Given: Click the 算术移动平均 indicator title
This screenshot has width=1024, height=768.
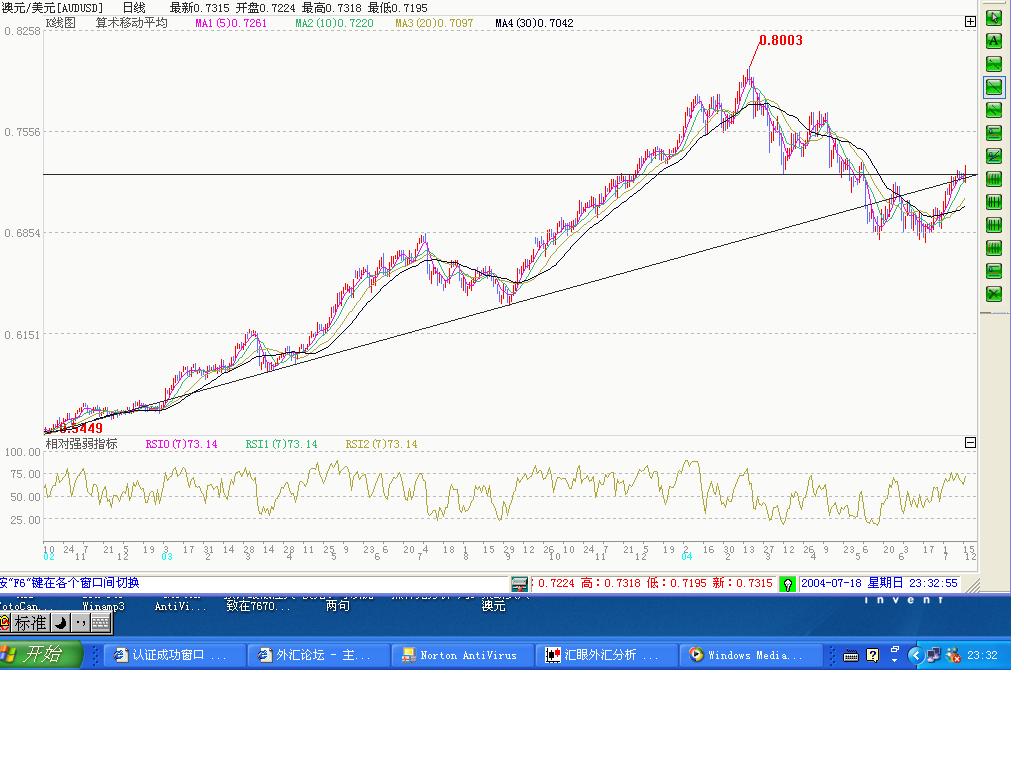Looking at the screenshot, I should tap(131, 23).
